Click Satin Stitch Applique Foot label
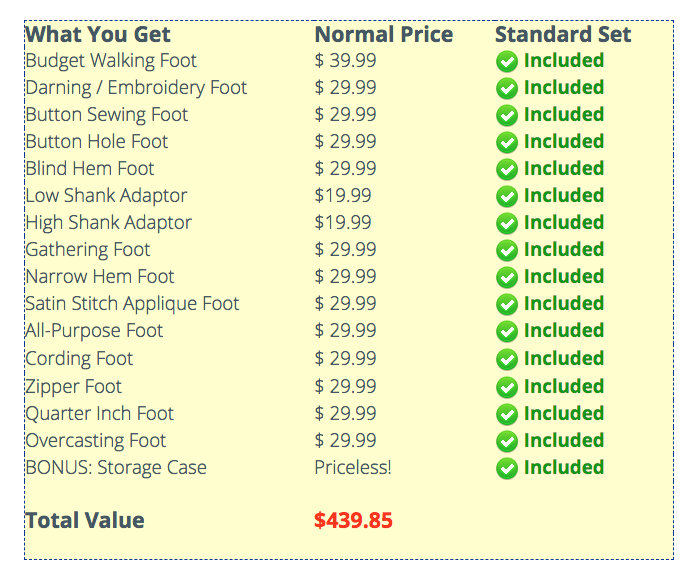 [x=132, y=304]
